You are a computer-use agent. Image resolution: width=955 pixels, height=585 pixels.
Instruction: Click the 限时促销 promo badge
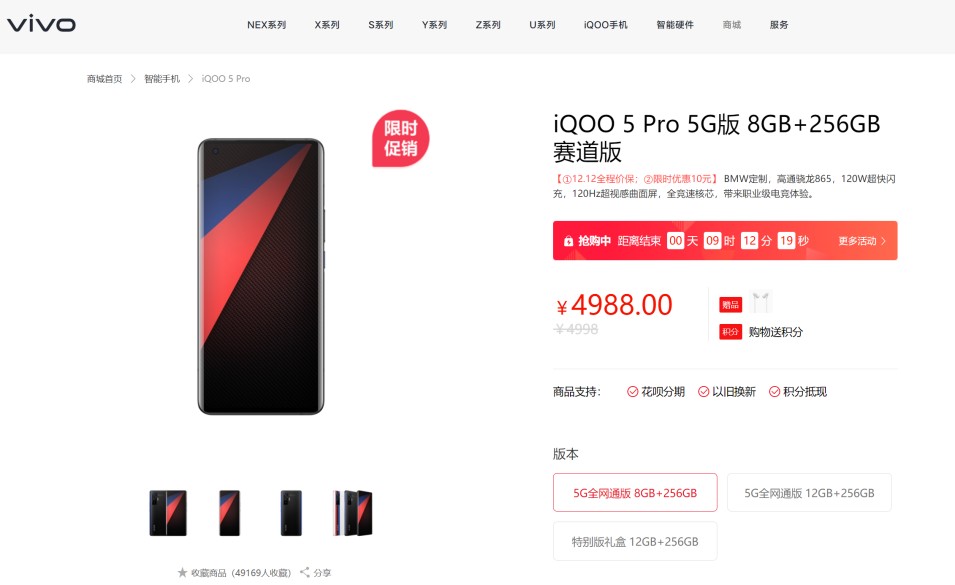(x=401, y=138)
